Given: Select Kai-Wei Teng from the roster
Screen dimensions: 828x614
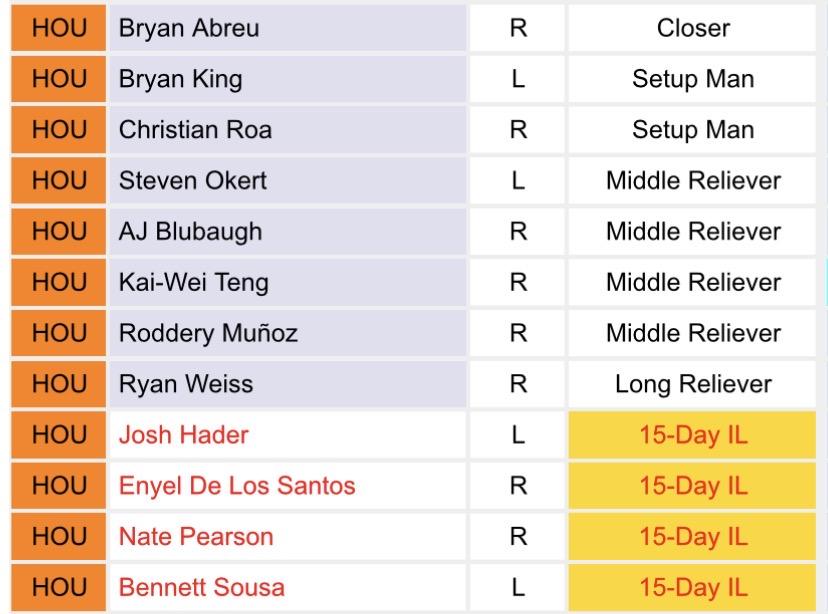Looking at the screenshot, I should pos(193,283).
